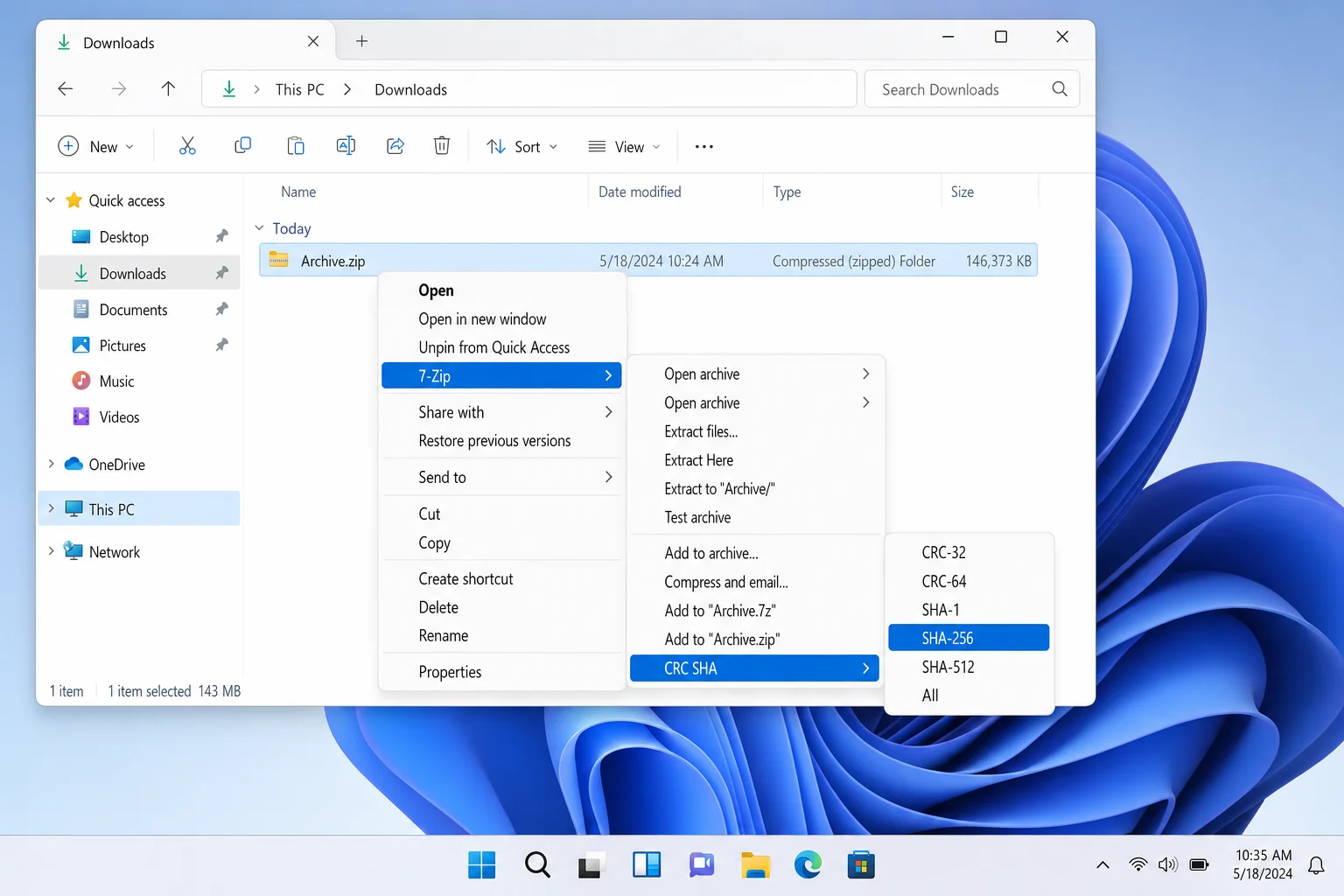Go up one folder level
Screen dimensions: 1344x896
tap(168, 88)
